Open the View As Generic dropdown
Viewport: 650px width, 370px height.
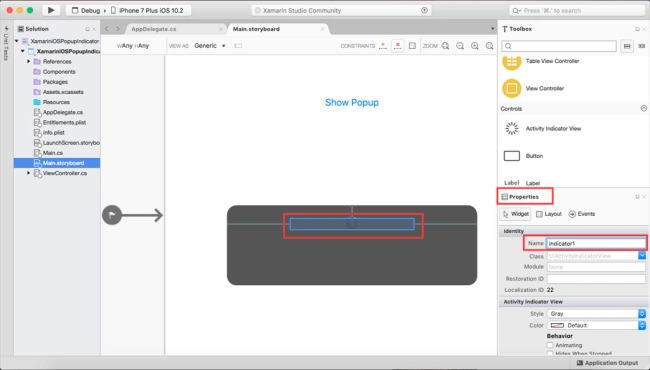210,46
